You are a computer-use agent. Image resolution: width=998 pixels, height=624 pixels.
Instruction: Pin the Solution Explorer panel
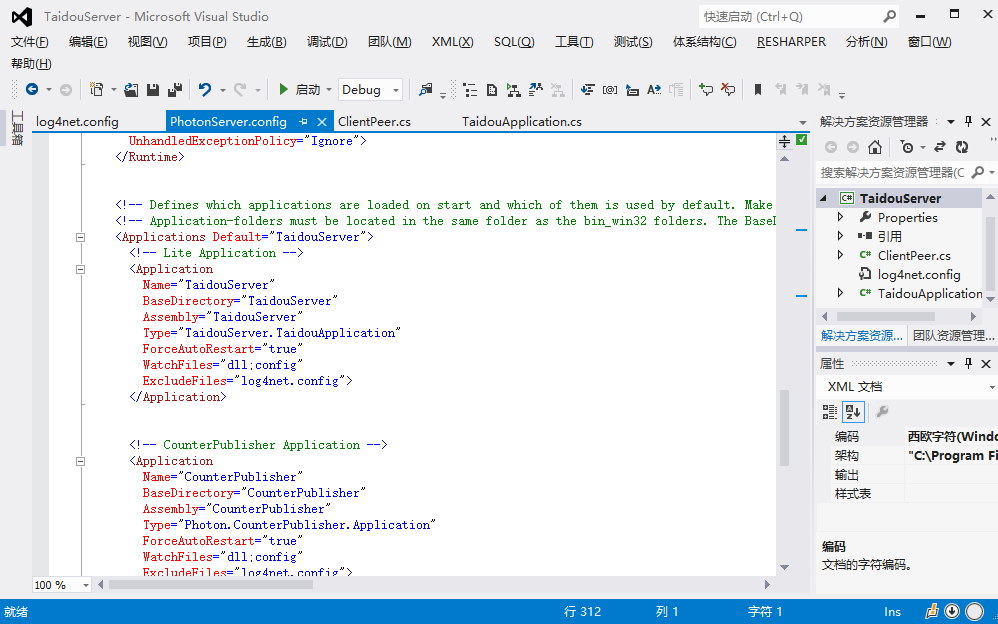coord(968,121)
